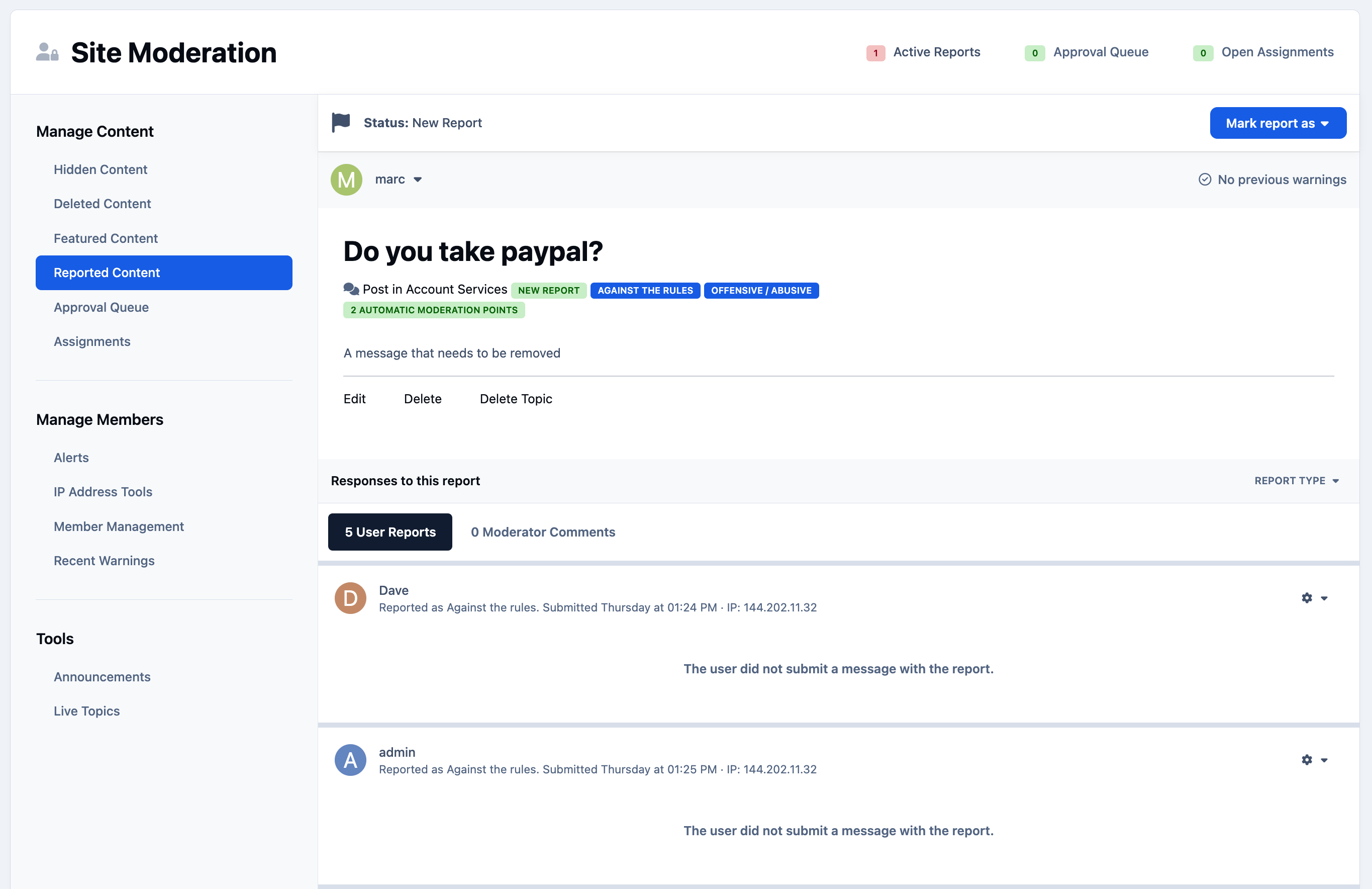Click marc's green M avatar
The image size is (1372, 889).
pos(346,180)
